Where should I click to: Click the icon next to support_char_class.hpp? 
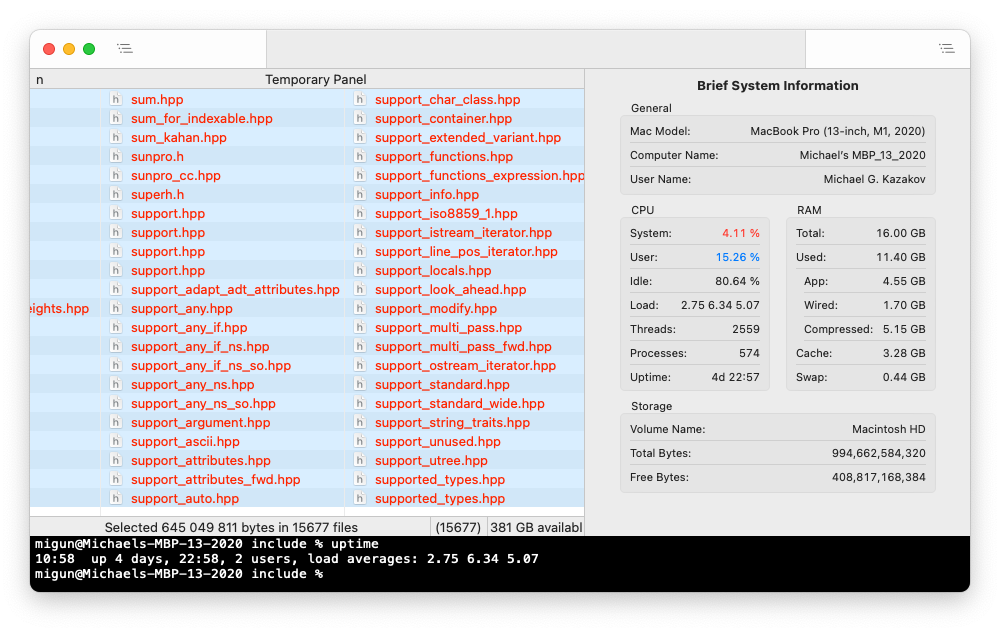[x=360, y=100]
